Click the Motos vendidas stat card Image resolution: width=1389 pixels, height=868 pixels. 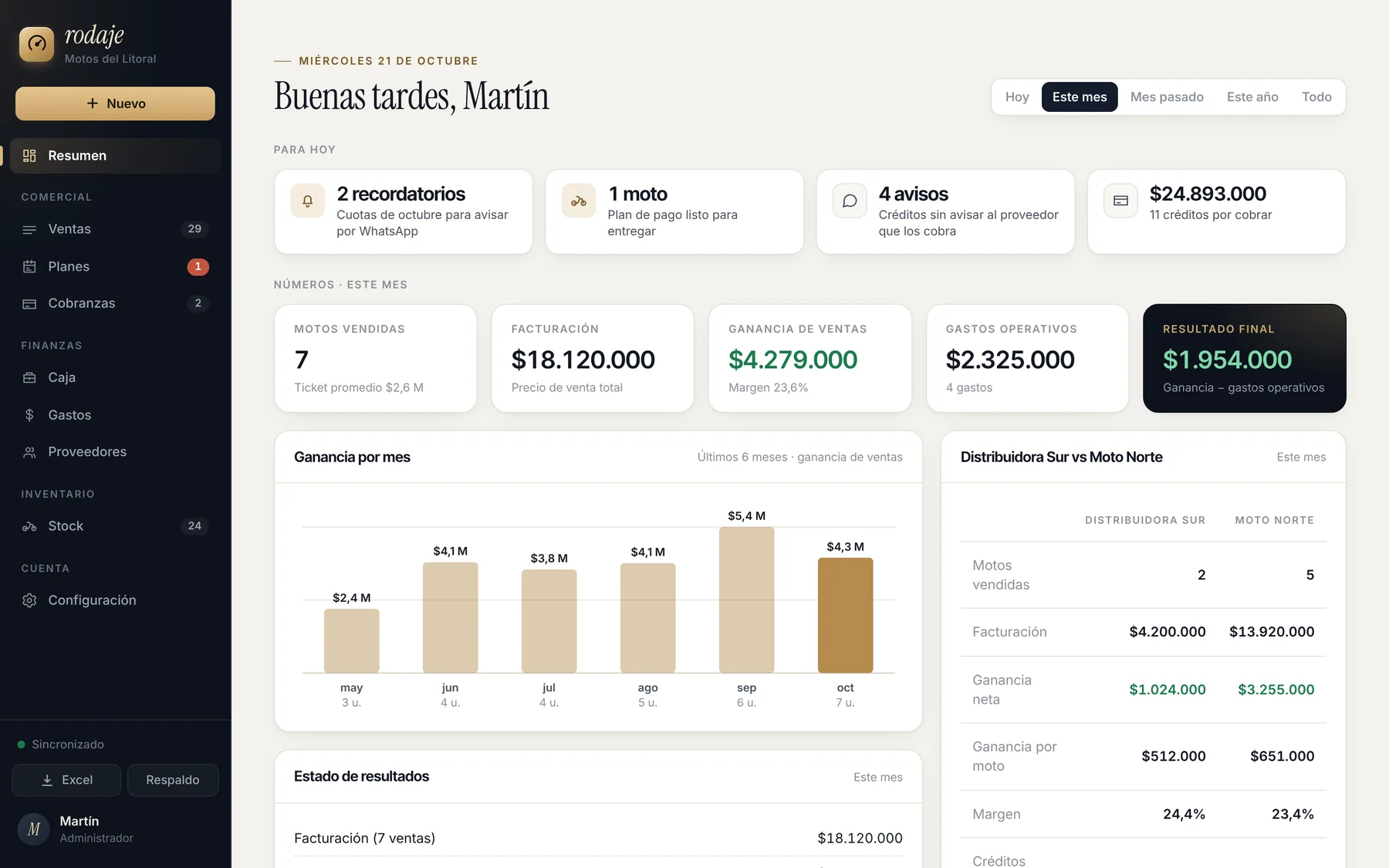point(376,358)
